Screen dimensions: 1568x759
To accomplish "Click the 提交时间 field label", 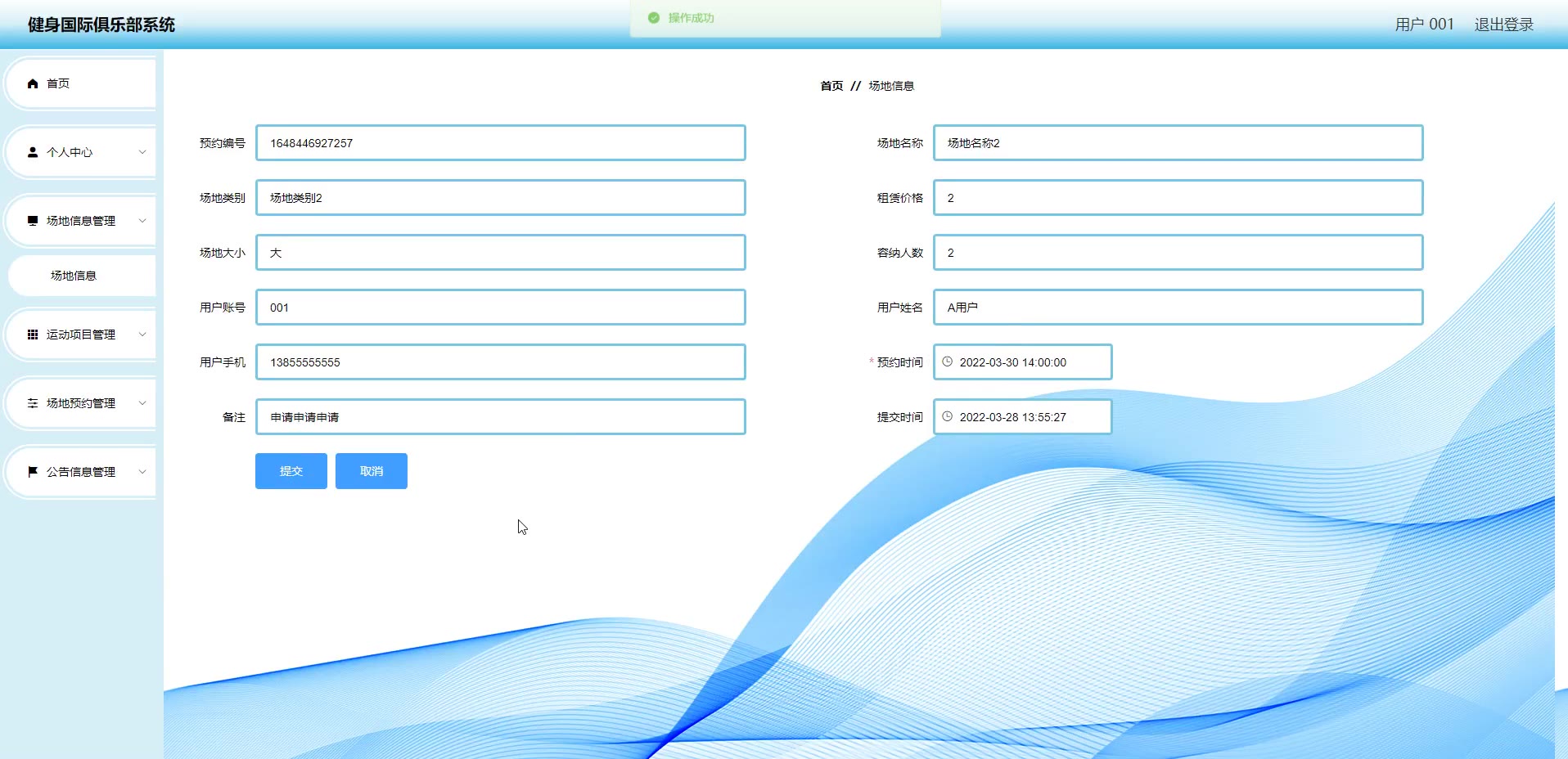I will point(900,417).
